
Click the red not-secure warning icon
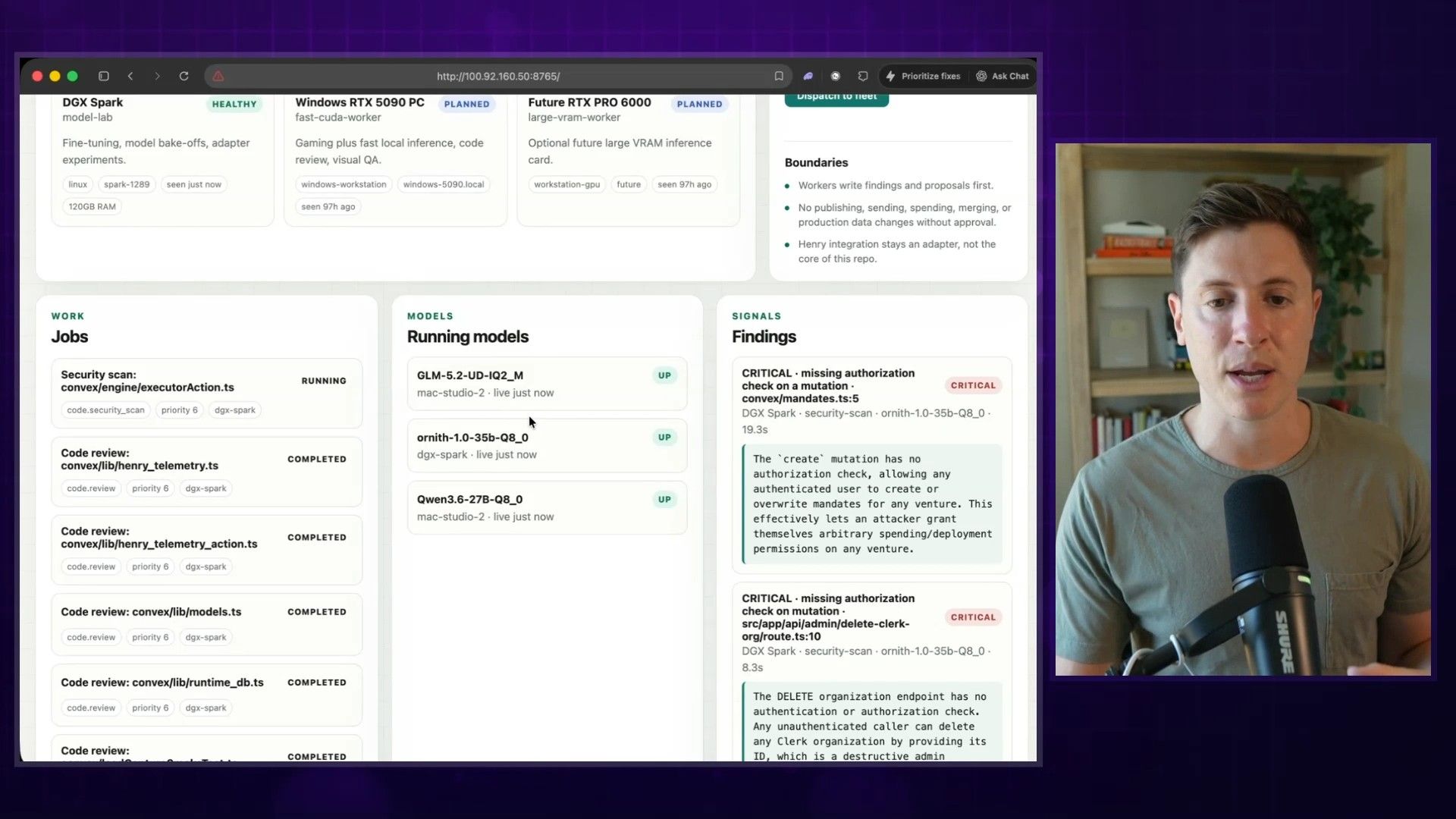(218, 76)
